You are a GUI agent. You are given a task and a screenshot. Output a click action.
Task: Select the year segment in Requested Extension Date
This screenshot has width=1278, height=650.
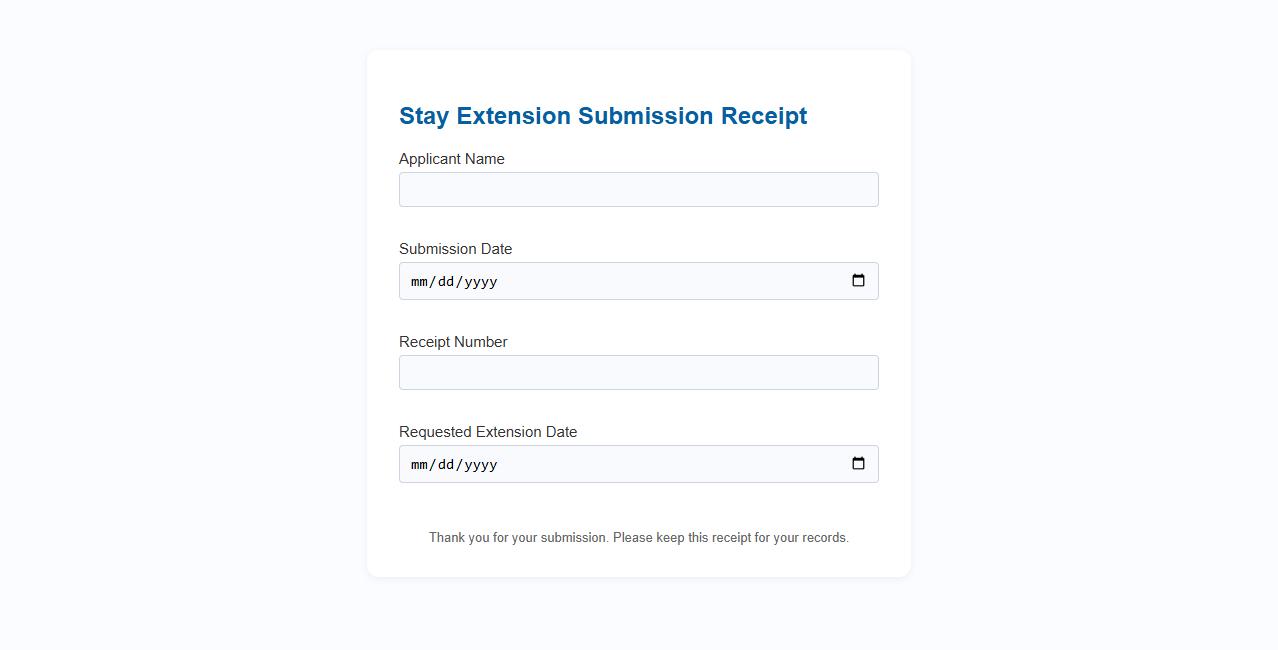(480, 465)
